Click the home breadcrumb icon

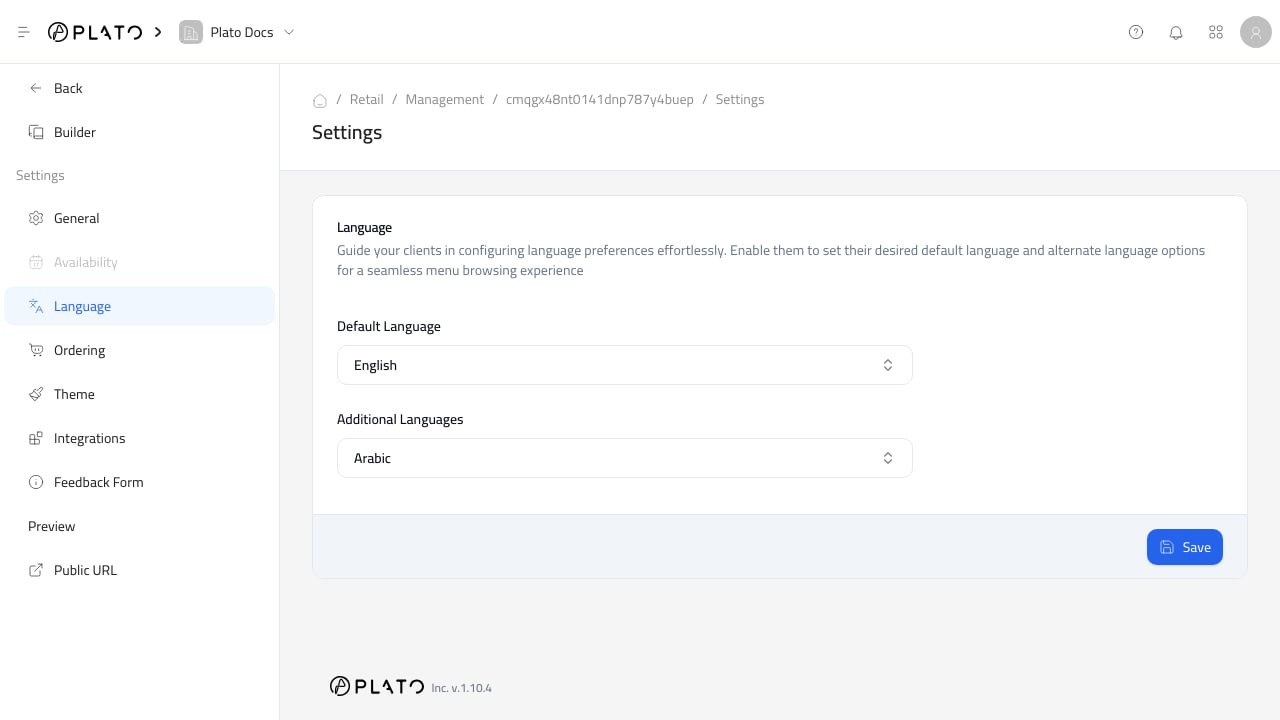(320, 100)
